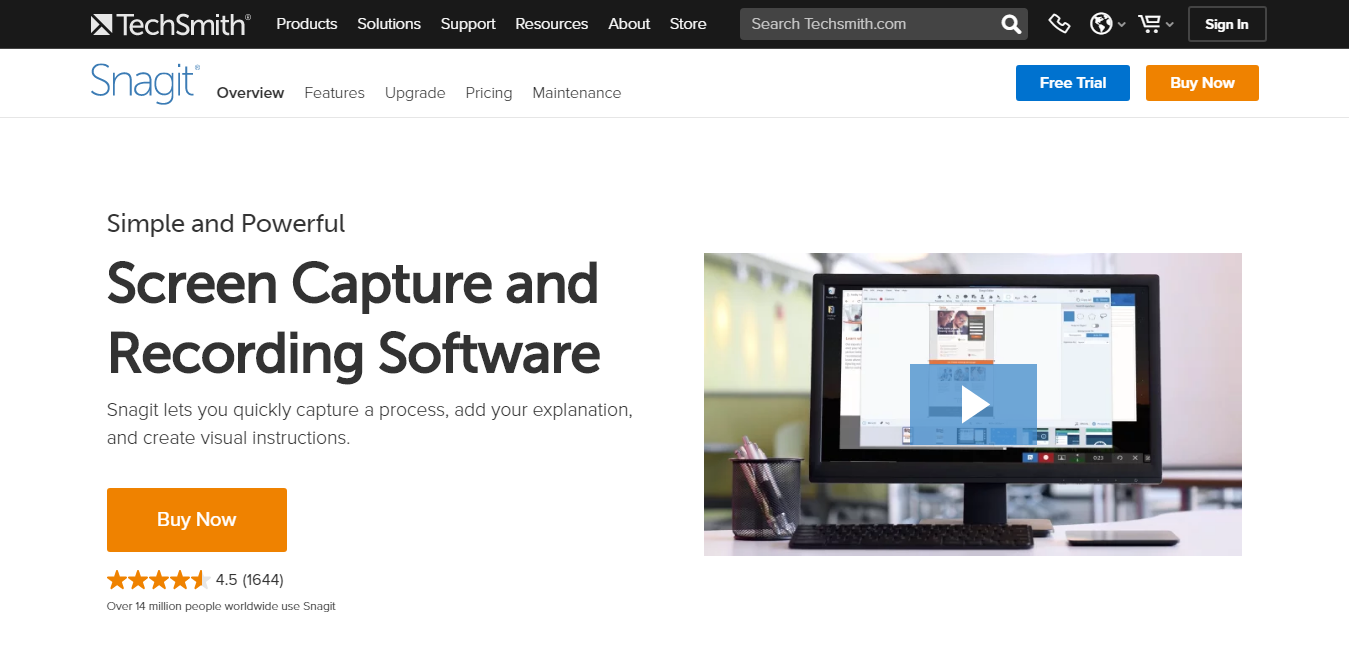Open the Products menu

click(307, 24)
